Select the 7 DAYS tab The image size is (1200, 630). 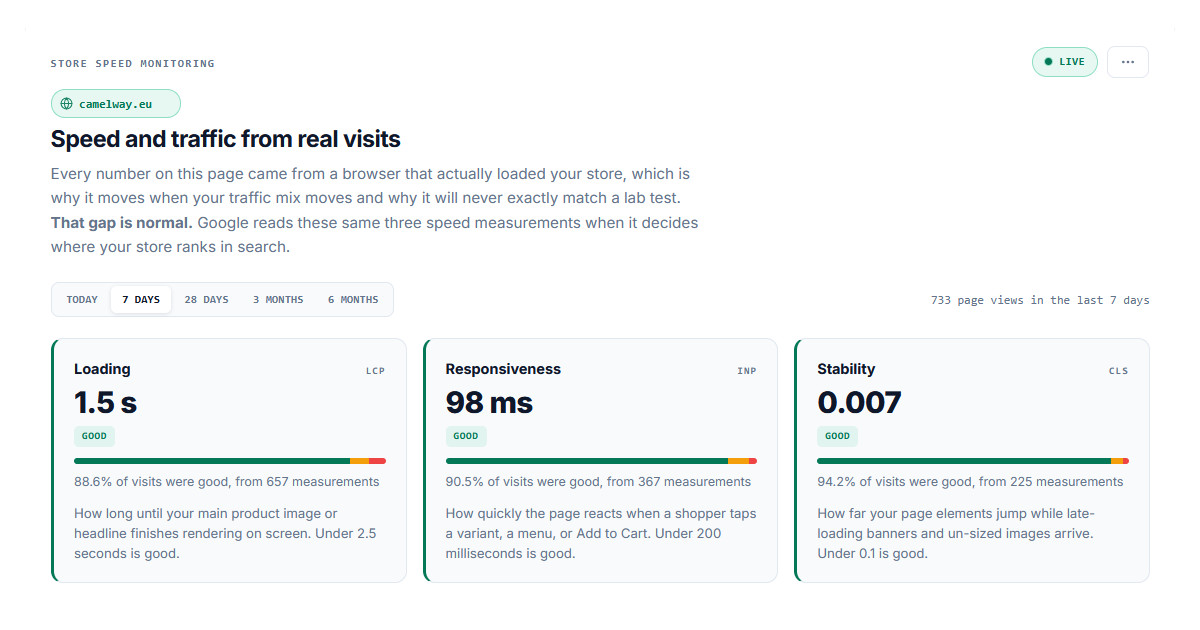pyautogui.click(x=141, y=300)
